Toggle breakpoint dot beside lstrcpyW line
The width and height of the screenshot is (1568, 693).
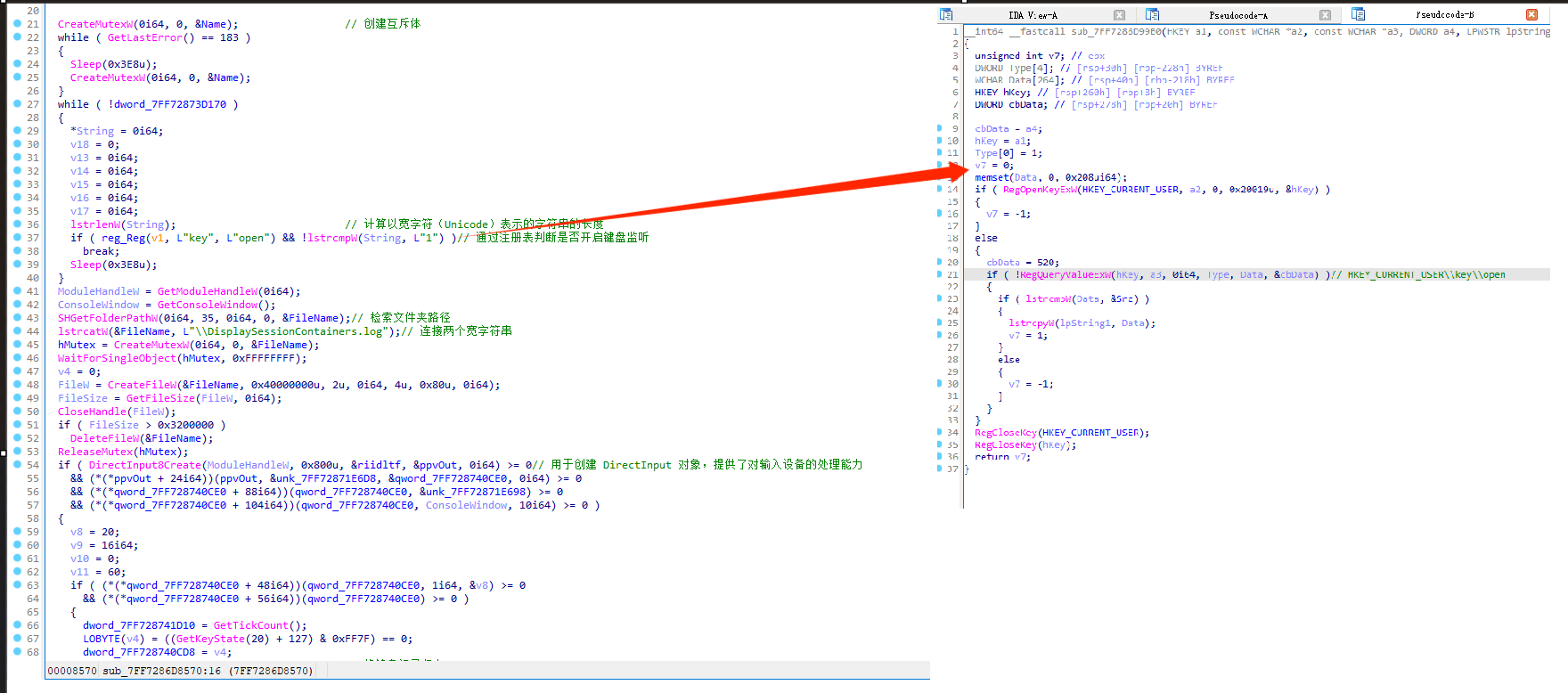tap(940, 322)
